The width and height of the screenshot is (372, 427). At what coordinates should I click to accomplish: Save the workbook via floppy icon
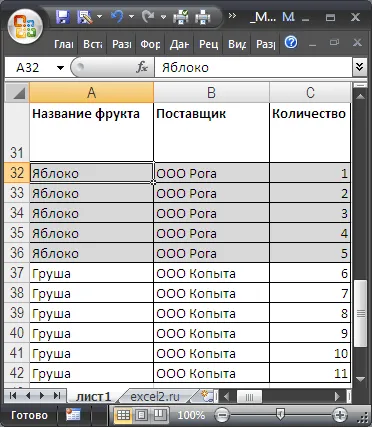pyautogui.click(x=63, y=16)
